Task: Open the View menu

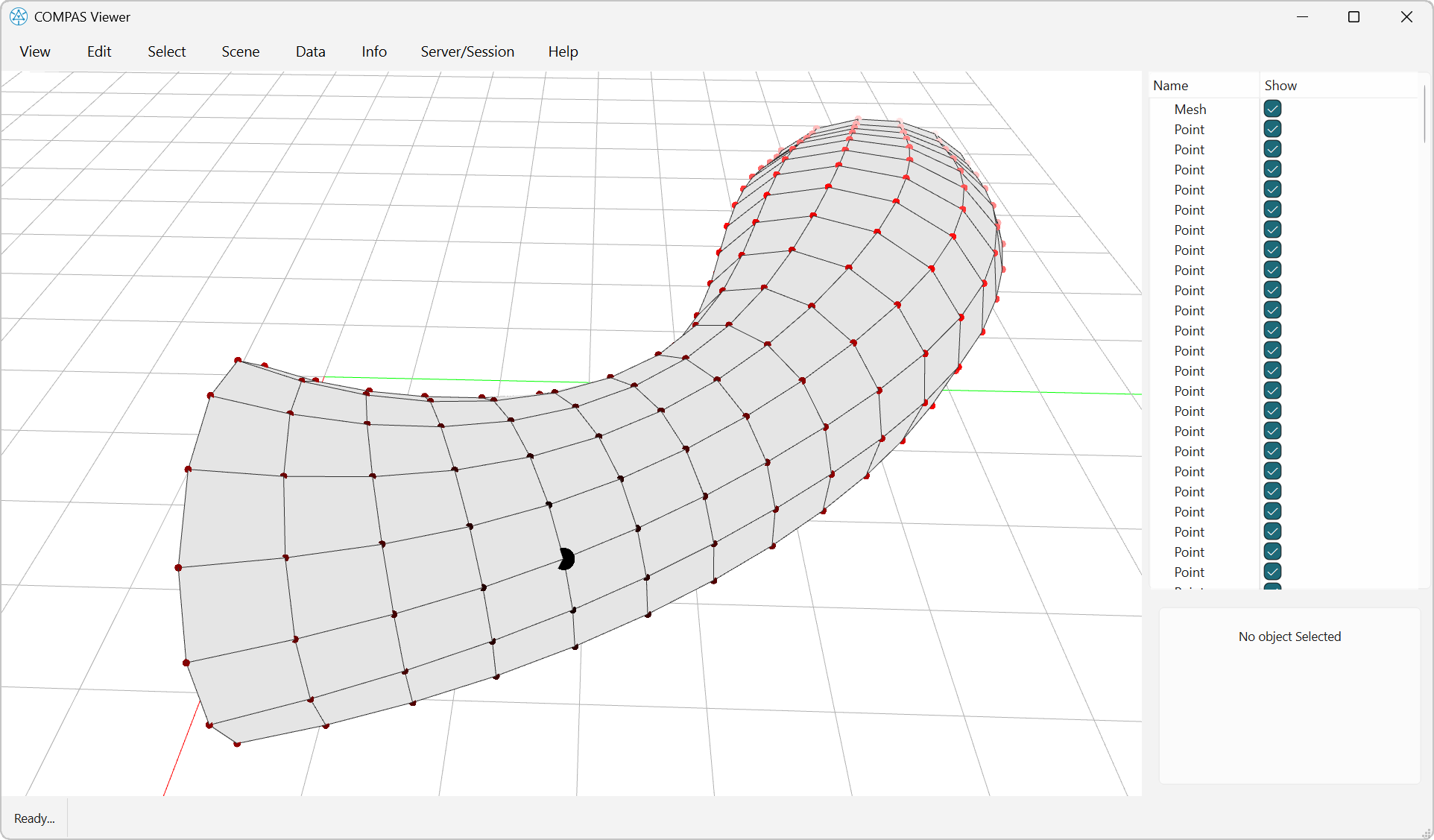Action: click(34, 51)
